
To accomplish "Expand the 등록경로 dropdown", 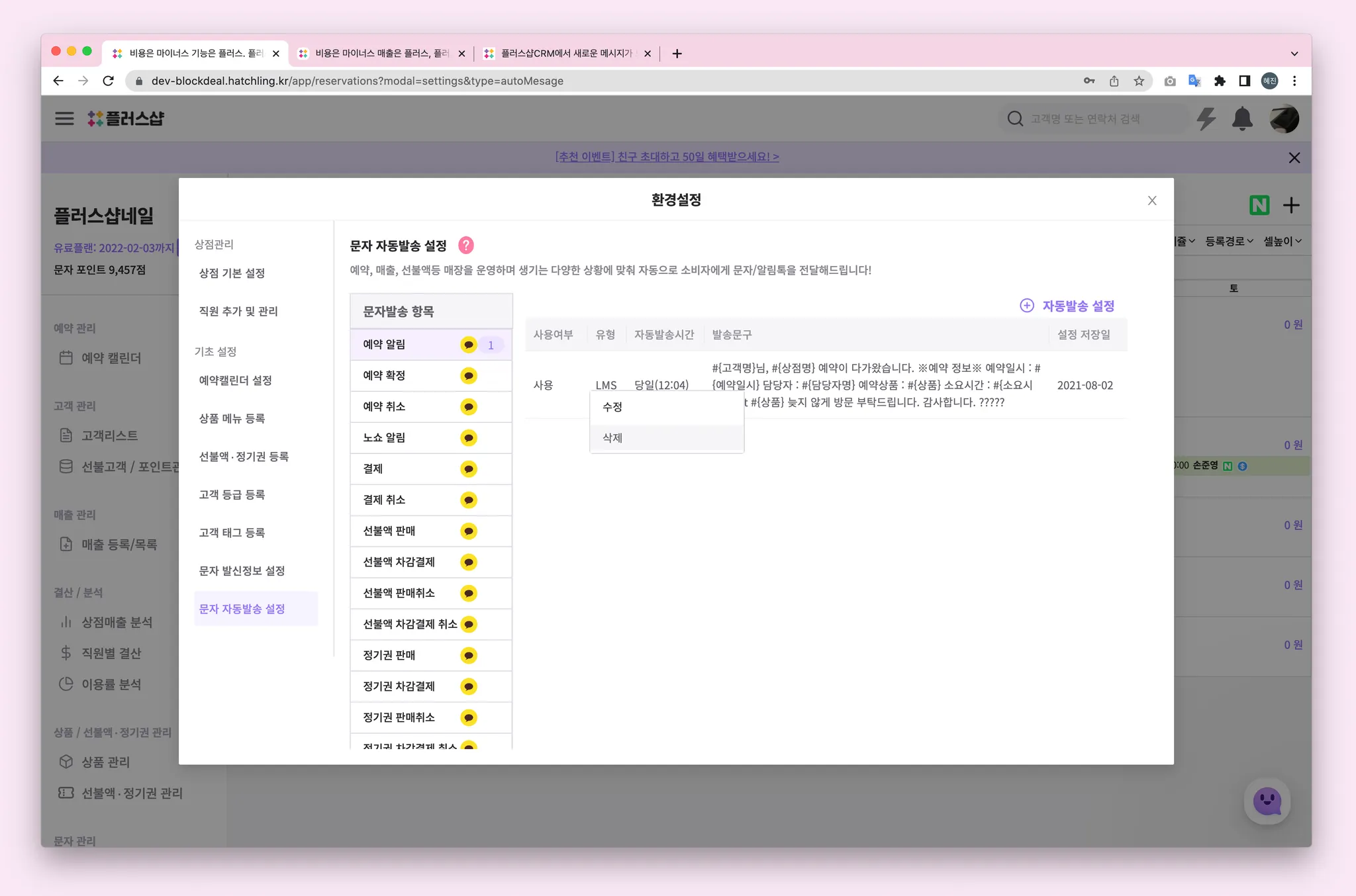I will [x=1229, y=242].
